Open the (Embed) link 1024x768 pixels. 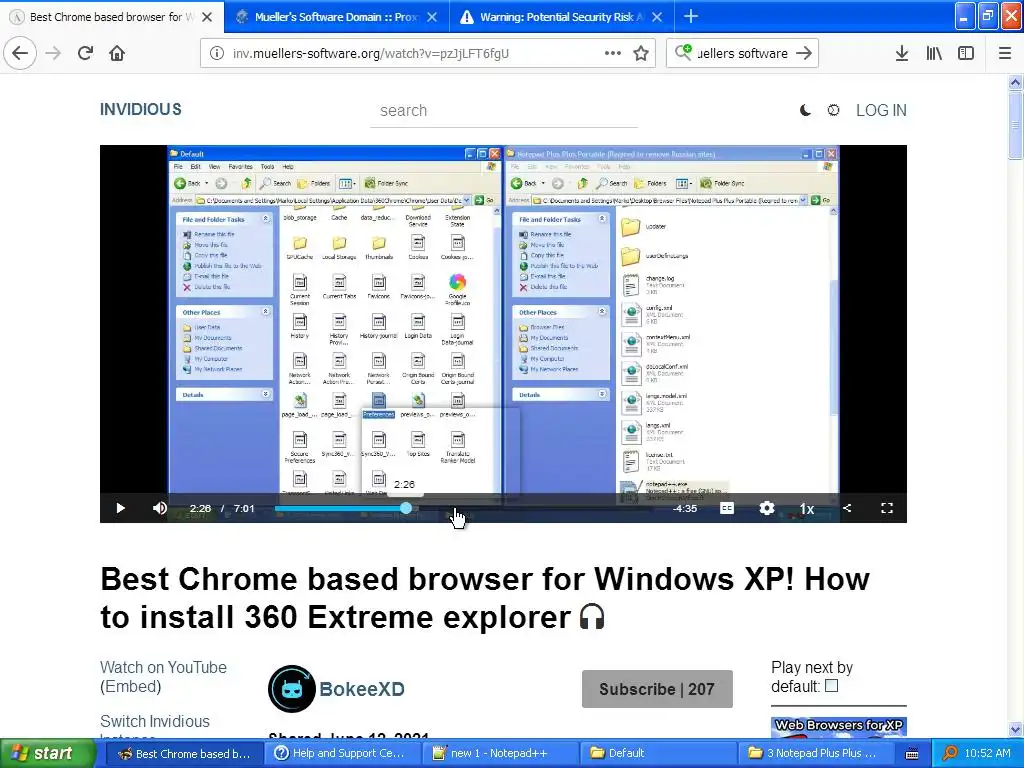131,686
